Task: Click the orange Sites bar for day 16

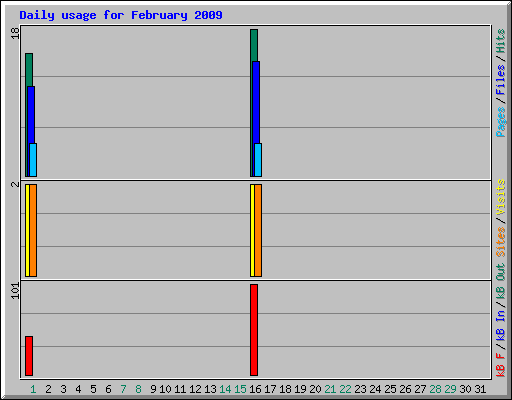Action: 258,230
